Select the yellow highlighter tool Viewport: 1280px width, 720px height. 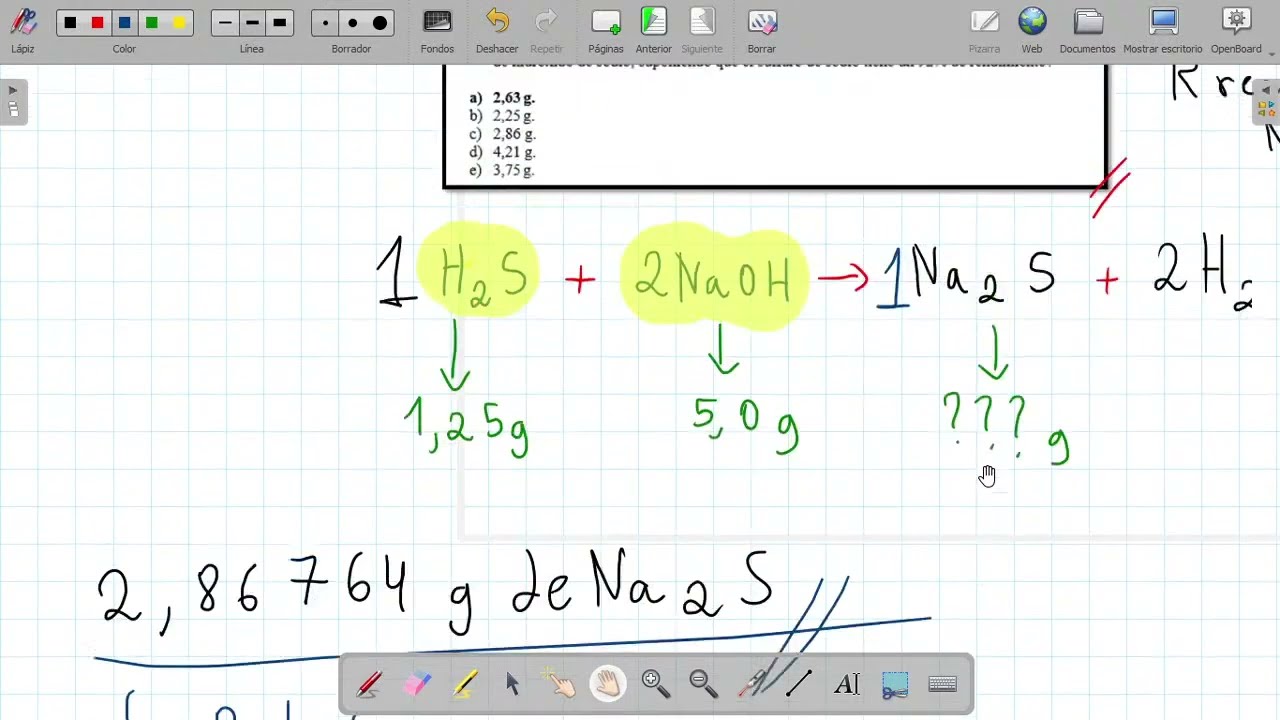pos(465,684)
